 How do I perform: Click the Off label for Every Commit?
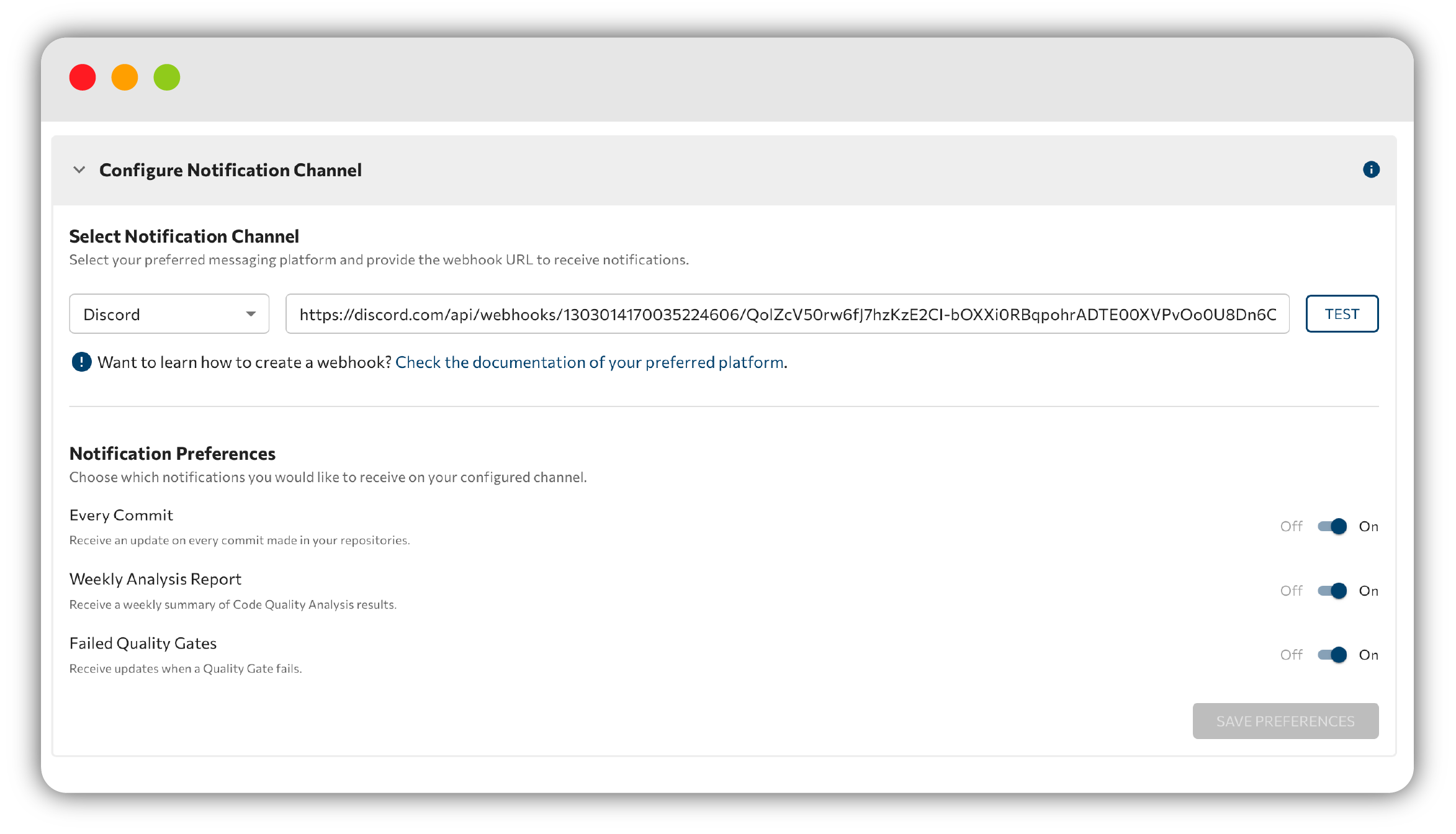(x=1291, y=526)
